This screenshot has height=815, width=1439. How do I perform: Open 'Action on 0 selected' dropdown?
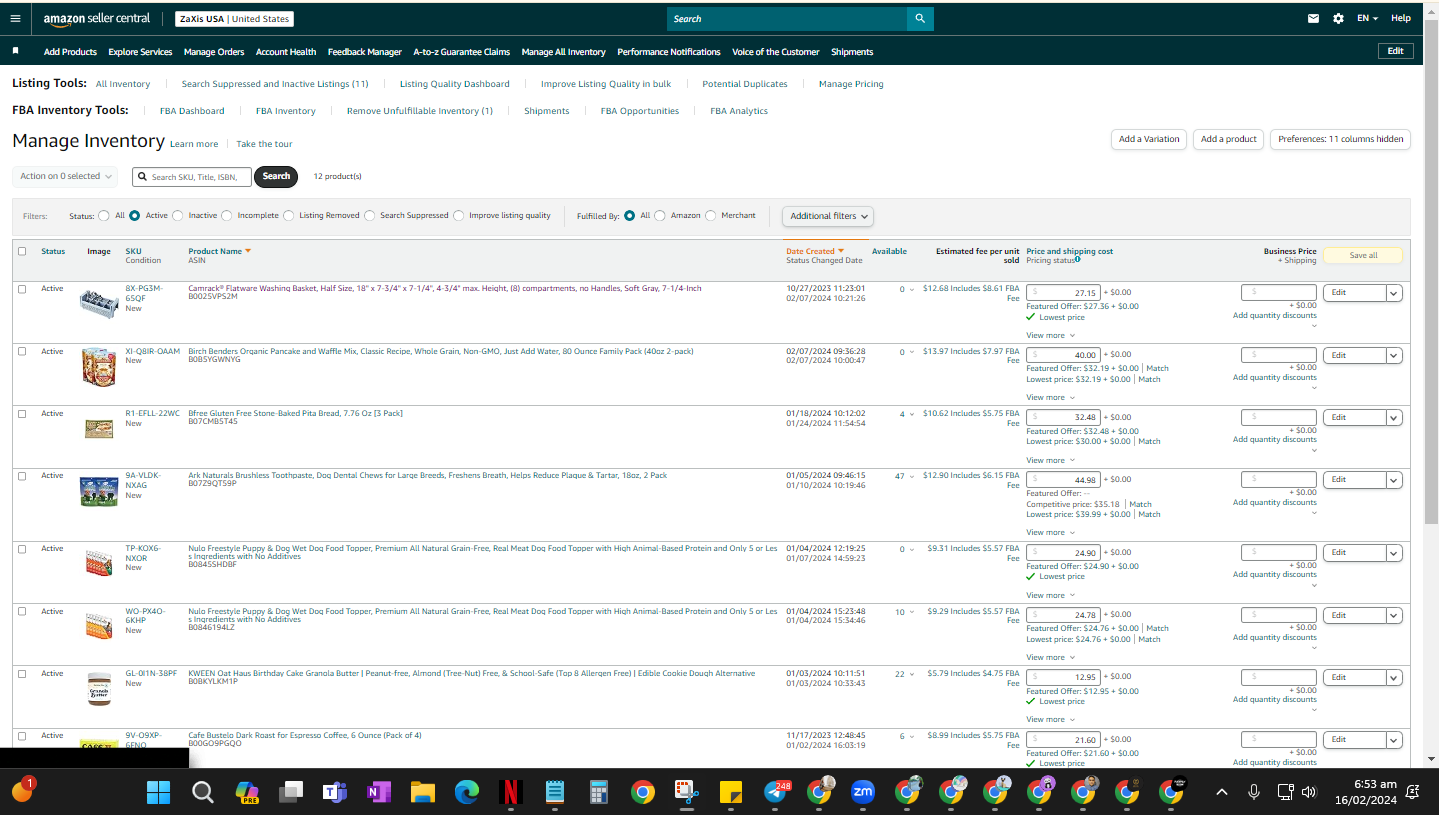[x=66, y=176]
